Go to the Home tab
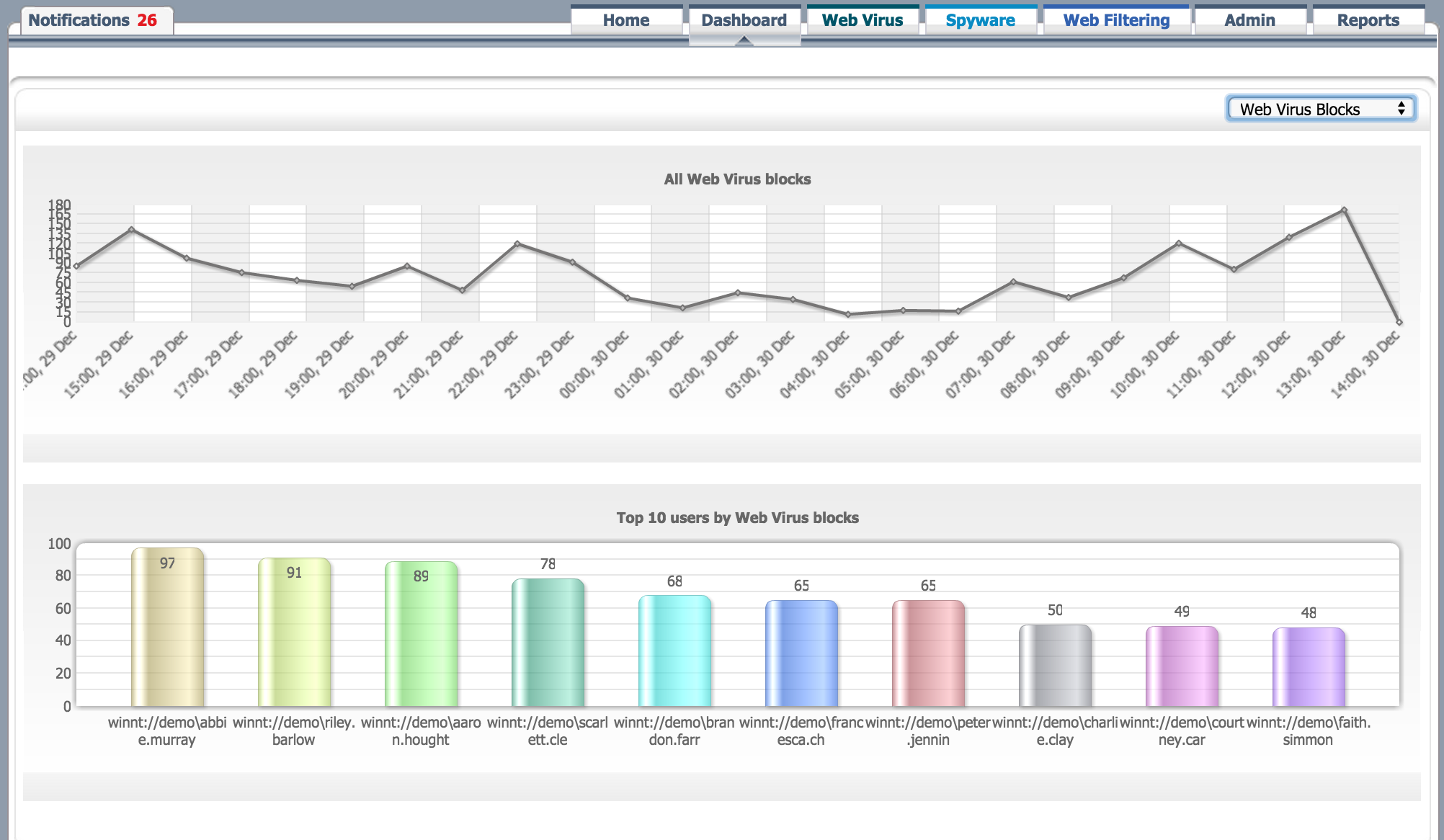This screenshot has height=840, width=1444. point(625,20)
